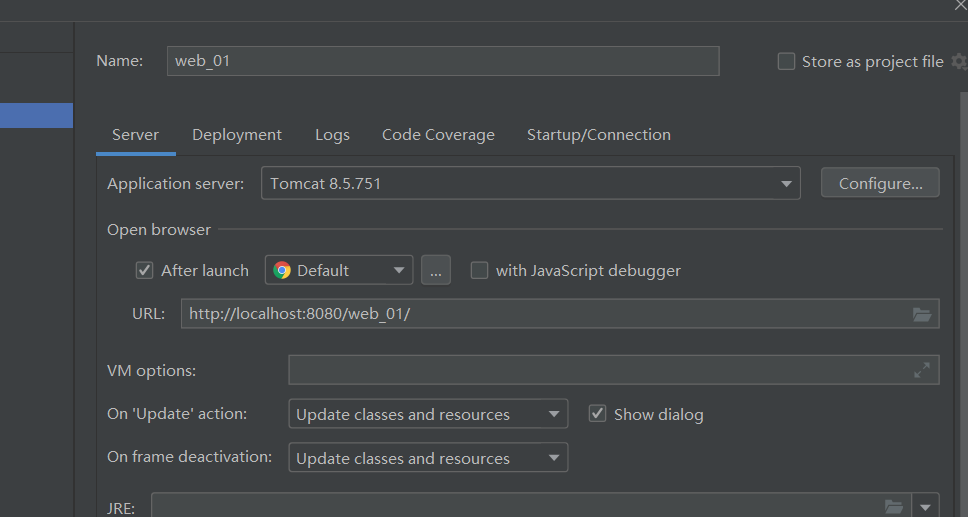Expand the JRE dropdown arrow
The height and width of the screenshot is (517, 968).
tap(927, 506)
